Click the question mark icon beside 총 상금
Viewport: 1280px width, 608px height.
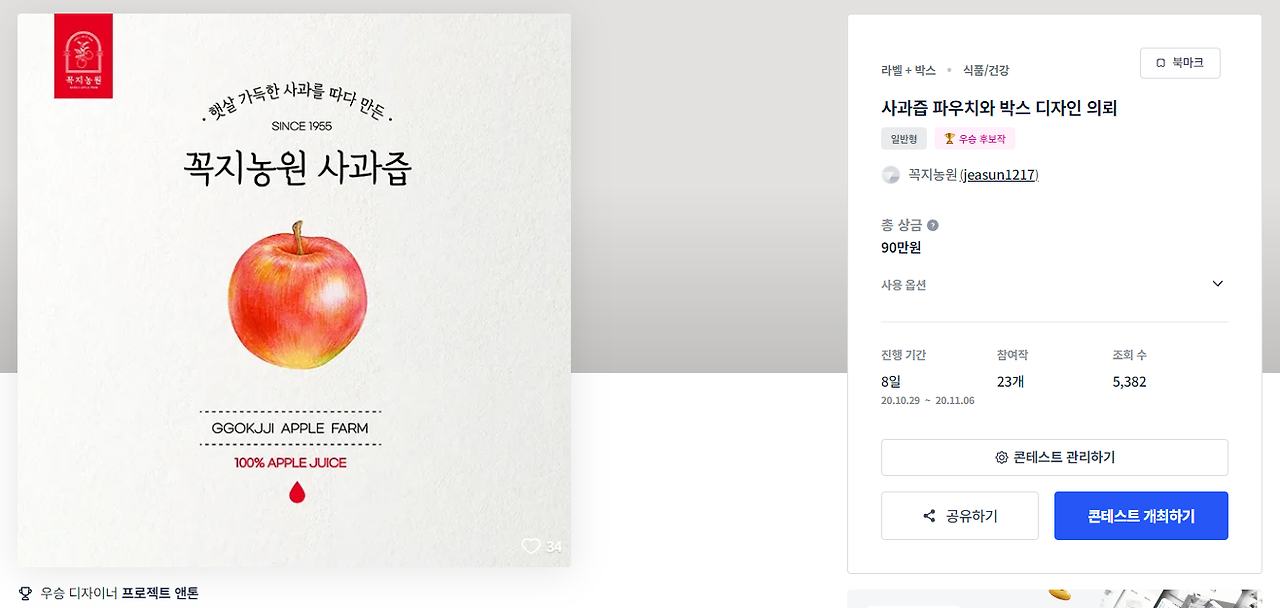coord(933,226)
